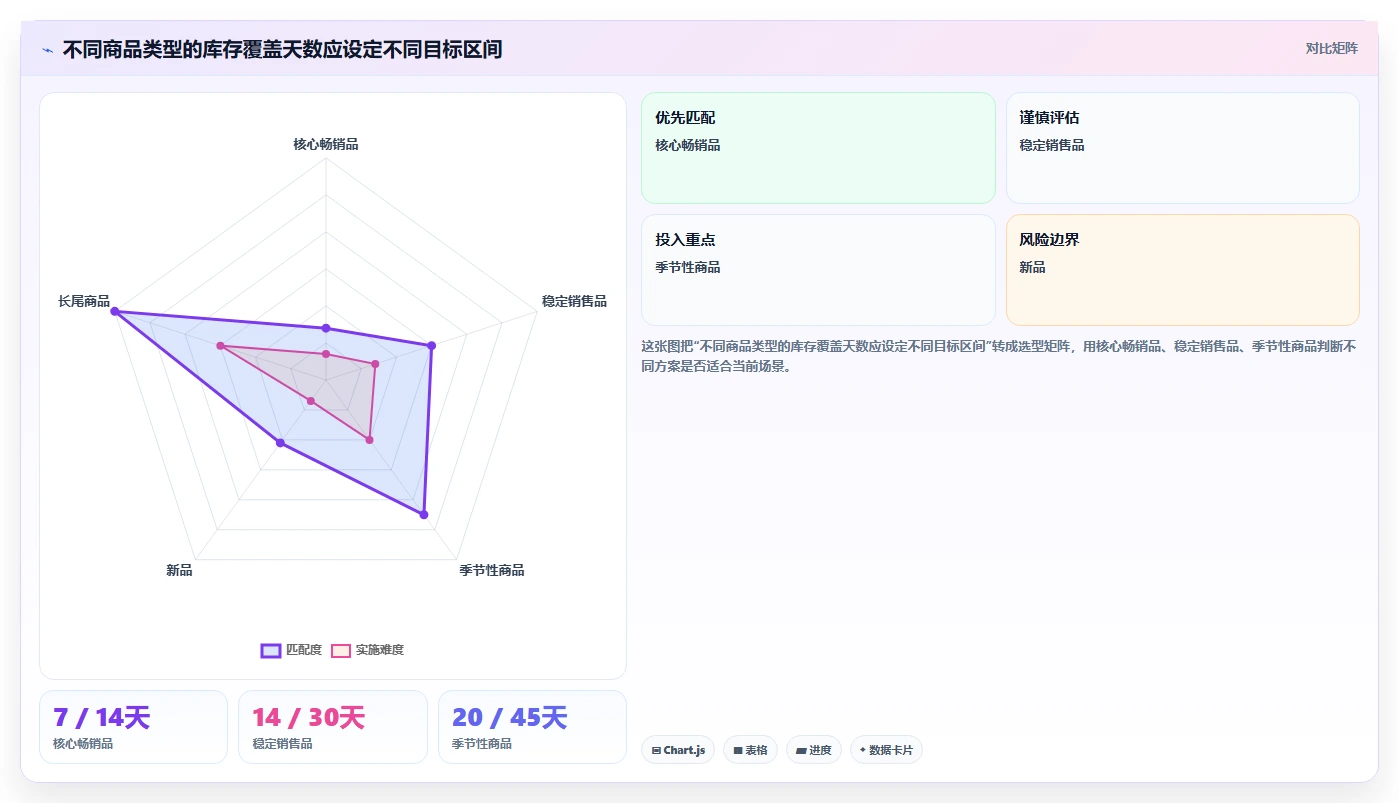The height and width of the screenshot is (803, 1399).
Task: Click the 匹配度 legend label text
Action: pyautogui.click(x=304, y=650)
